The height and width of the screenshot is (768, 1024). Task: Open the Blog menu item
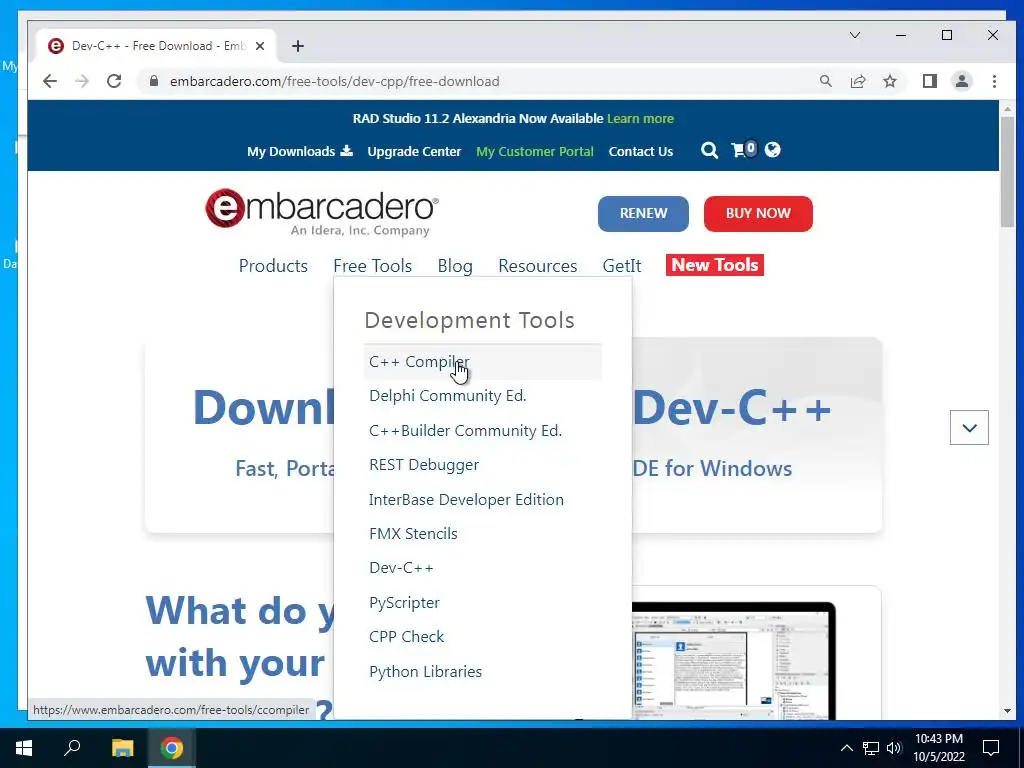pyautogui.click(x=455, y=266)
